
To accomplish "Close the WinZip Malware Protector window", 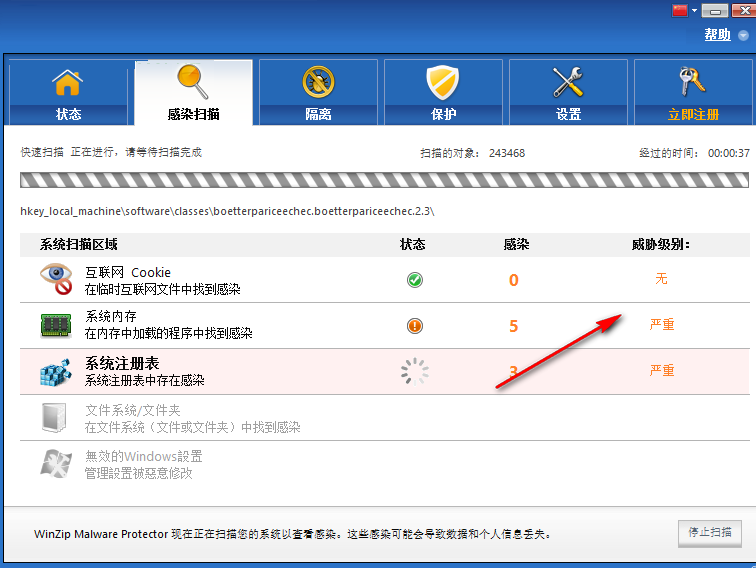I will point(744,11).
